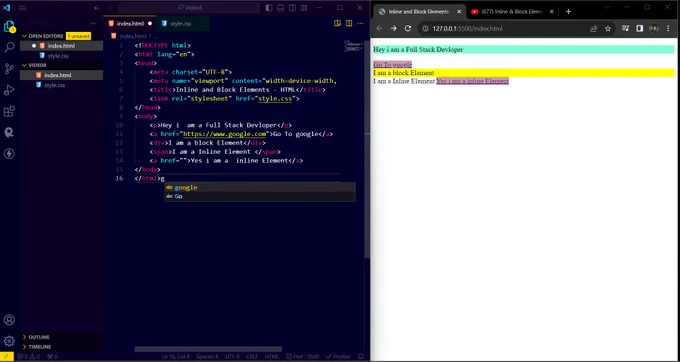Open errors and warnings in status bar
The image size is (680, 362).
click(28, 356)
